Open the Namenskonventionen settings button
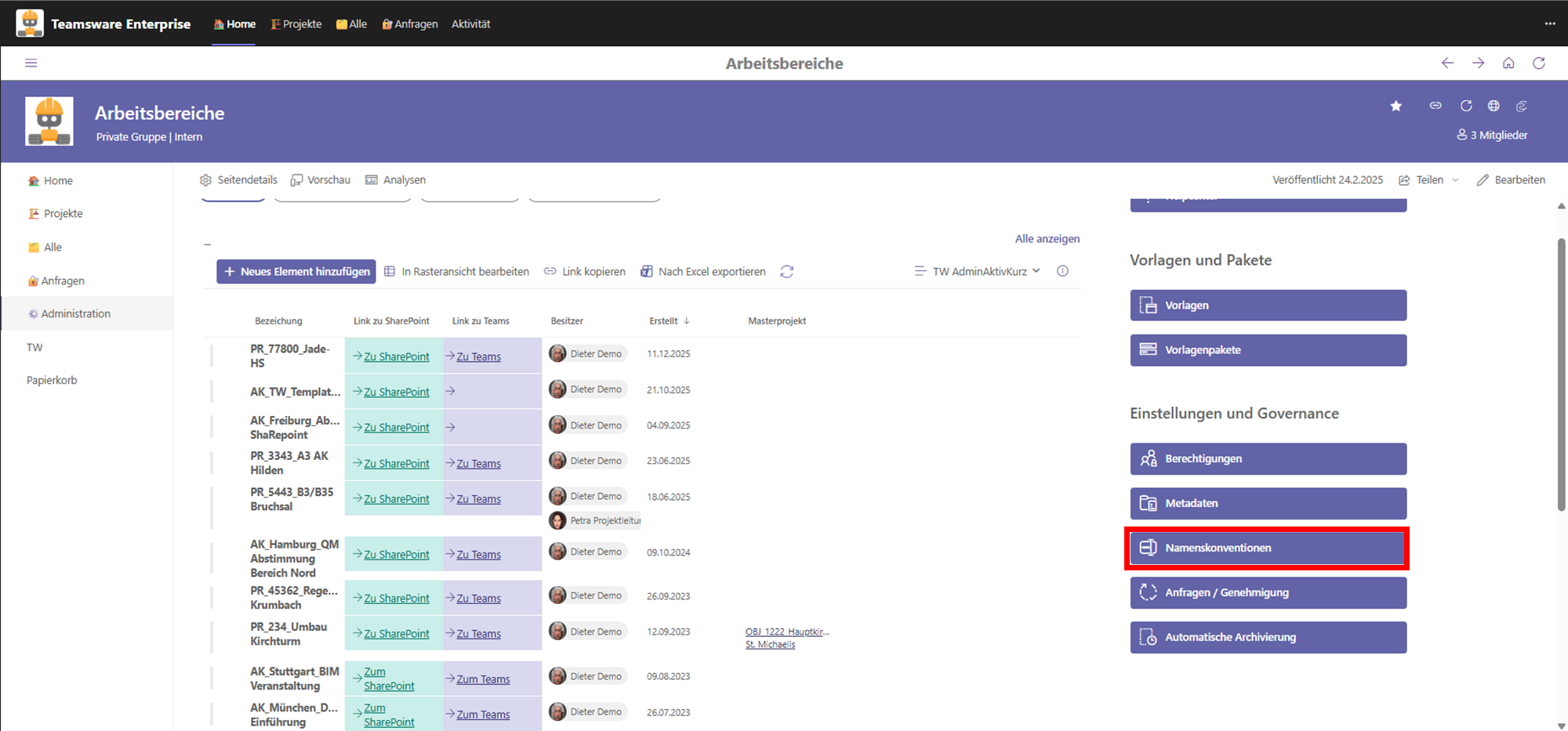The image size is (1568, 731). coord(1268,548)
